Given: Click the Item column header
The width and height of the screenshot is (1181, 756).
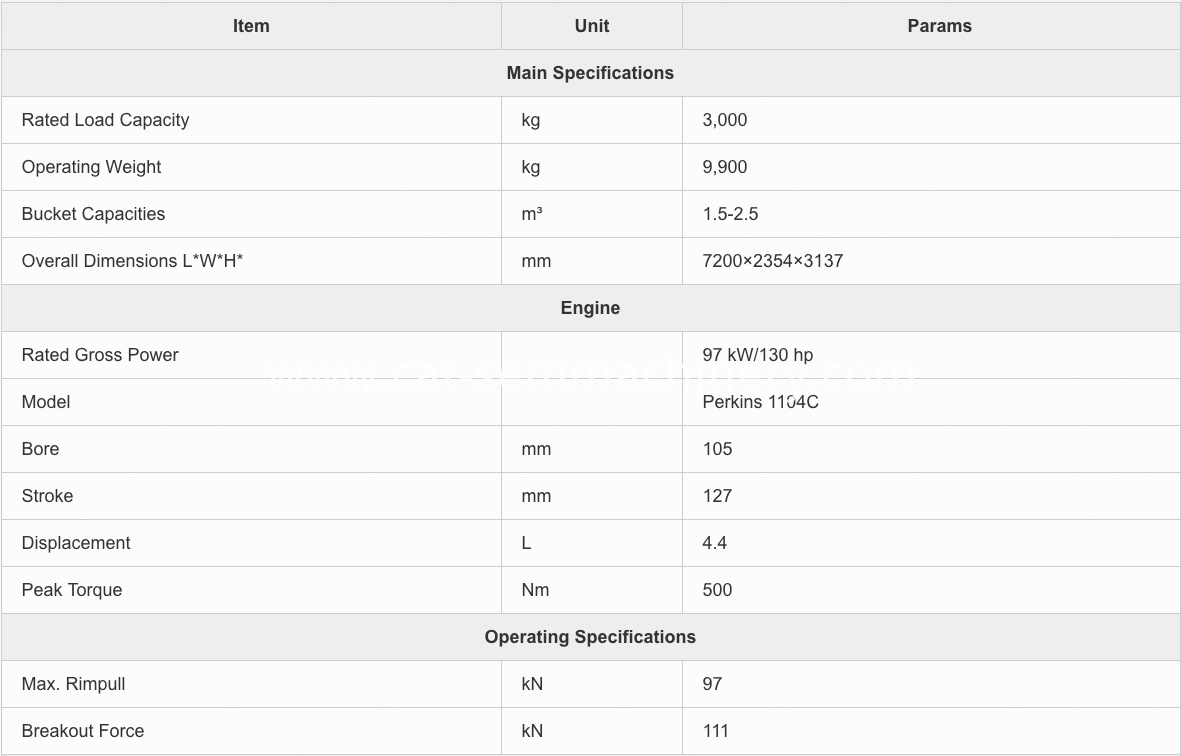Looking at the screenshot, I should 251,26.
